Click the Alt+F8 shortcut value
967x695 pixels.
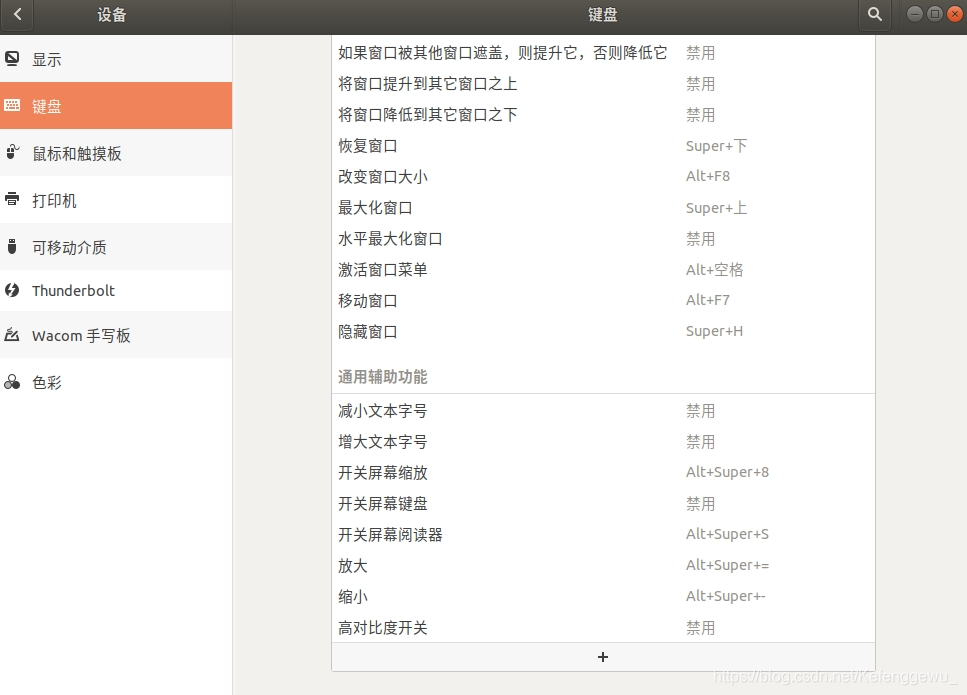point(708,176)
